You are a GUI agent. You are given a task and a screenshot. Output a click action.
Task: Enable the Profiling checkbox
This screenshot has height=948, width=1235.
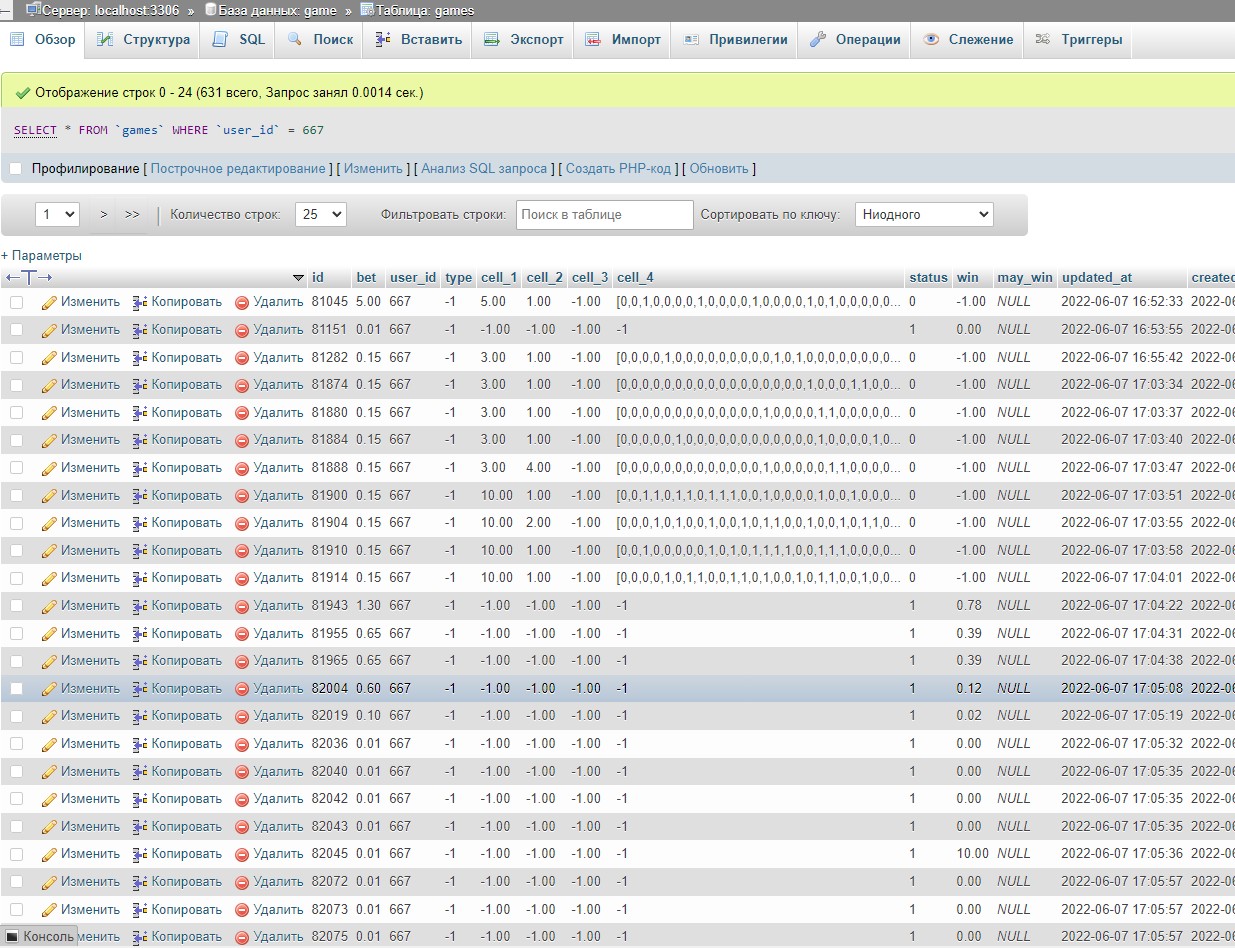click(x=16, y=168)
